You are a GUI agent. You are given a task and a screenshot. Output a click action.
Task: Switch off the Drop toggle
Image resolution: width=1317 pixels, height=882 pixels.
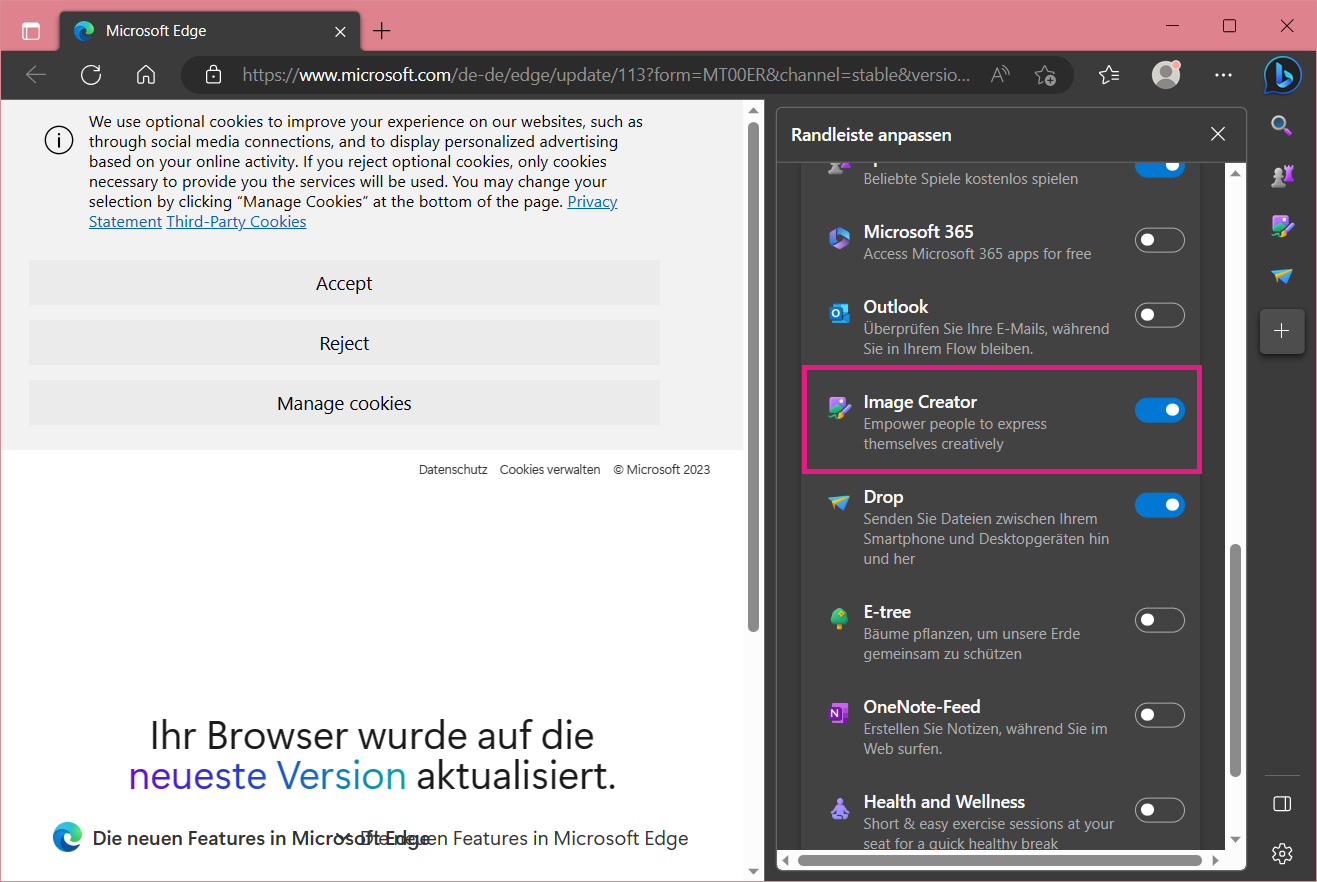1160,505
